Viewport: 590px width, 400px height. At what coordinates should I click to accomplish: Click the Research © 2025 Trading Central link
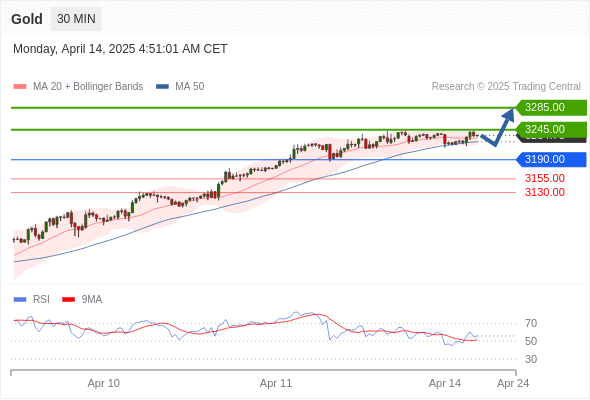(x=506, y=87)
